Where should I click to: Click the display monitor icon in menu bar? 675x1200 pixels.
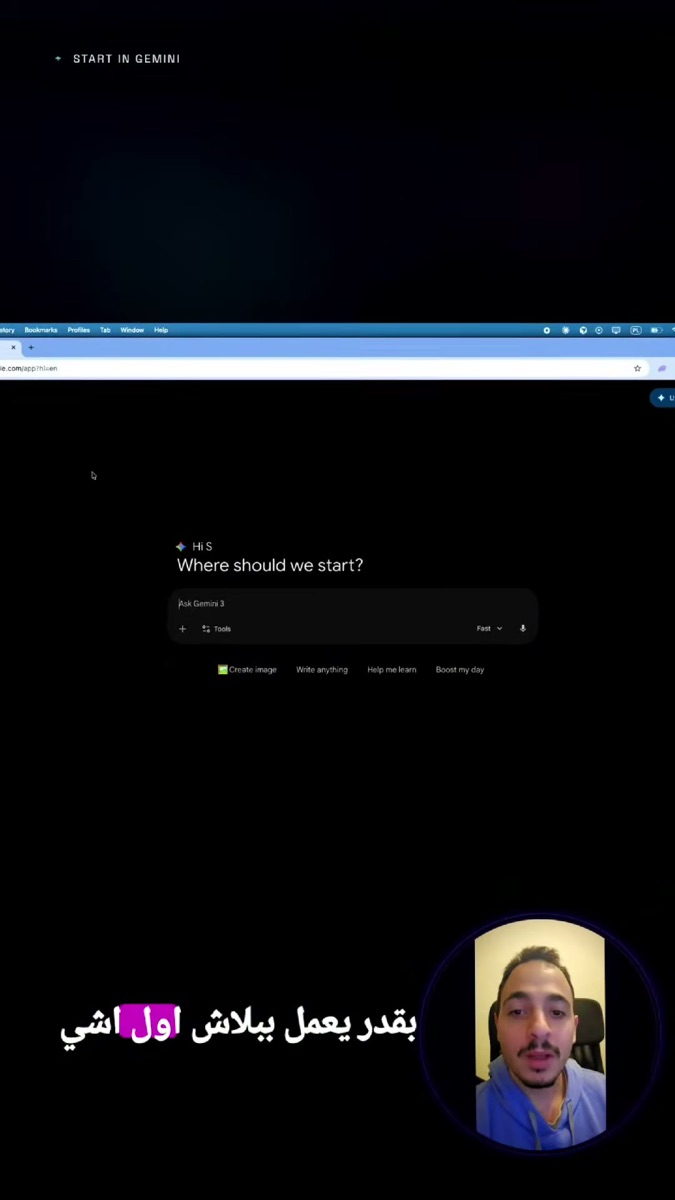pyautogui.click(x=616, y=330)
